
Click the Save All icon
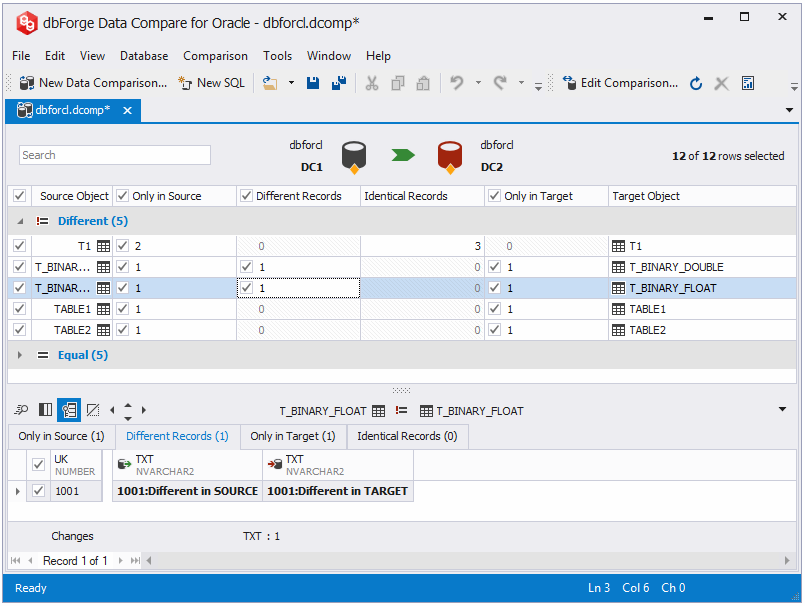(x=339, y=83)
